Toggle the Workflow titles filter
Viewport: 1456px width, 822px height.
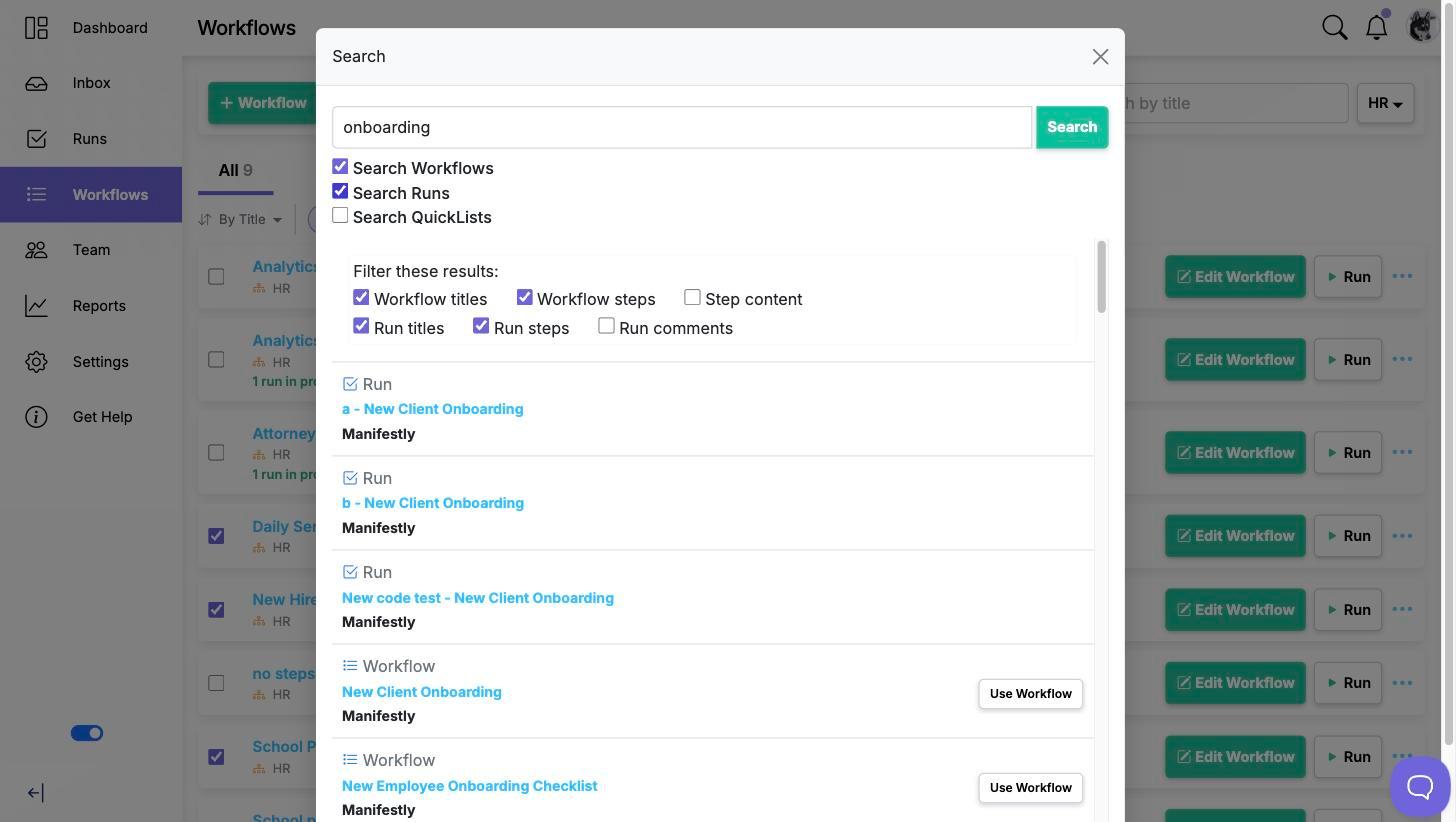coord(361,297)
